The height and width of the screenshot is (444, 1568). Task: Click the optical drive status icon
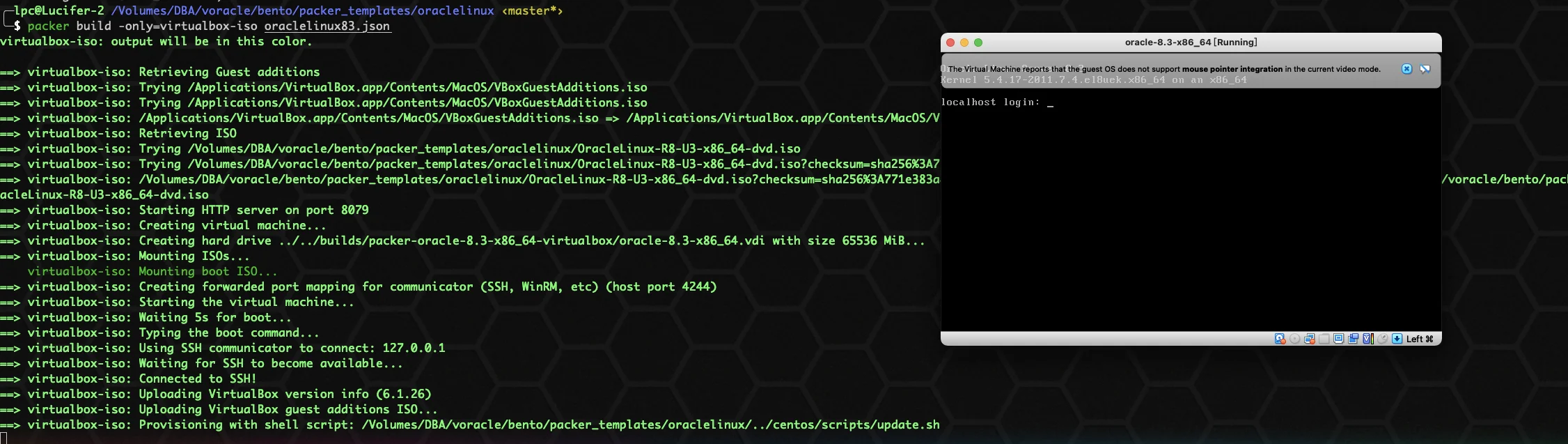coord(1295,339)
